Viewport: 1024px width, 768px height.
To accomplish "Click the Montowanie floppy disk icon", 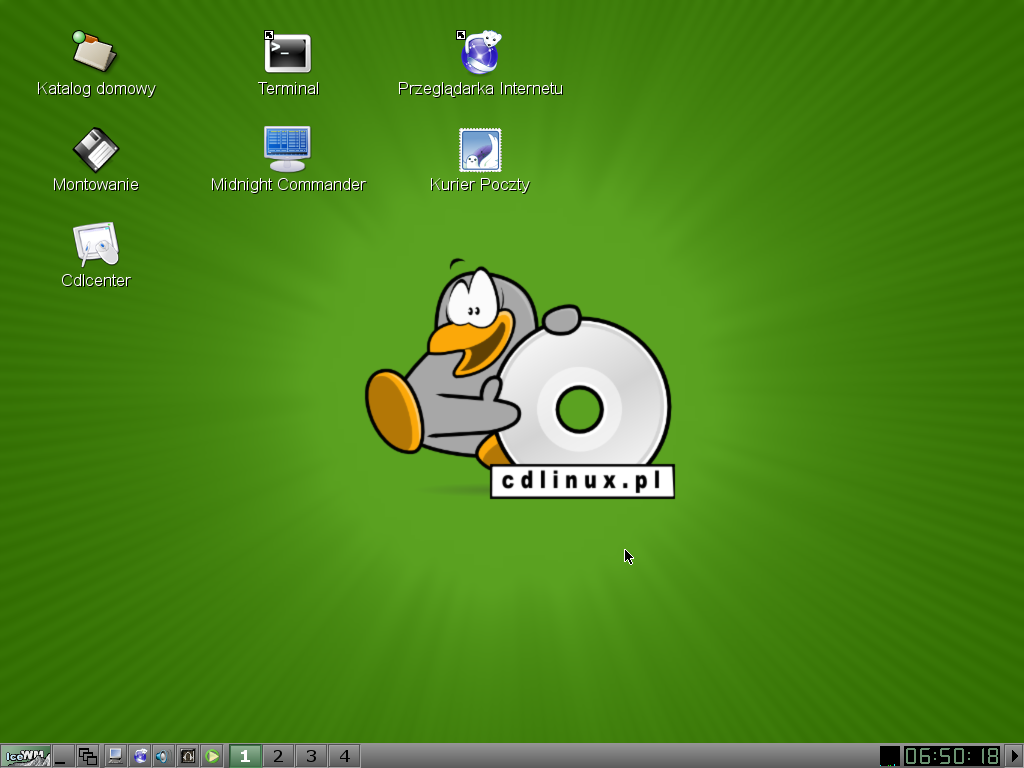I will [95, 149].
